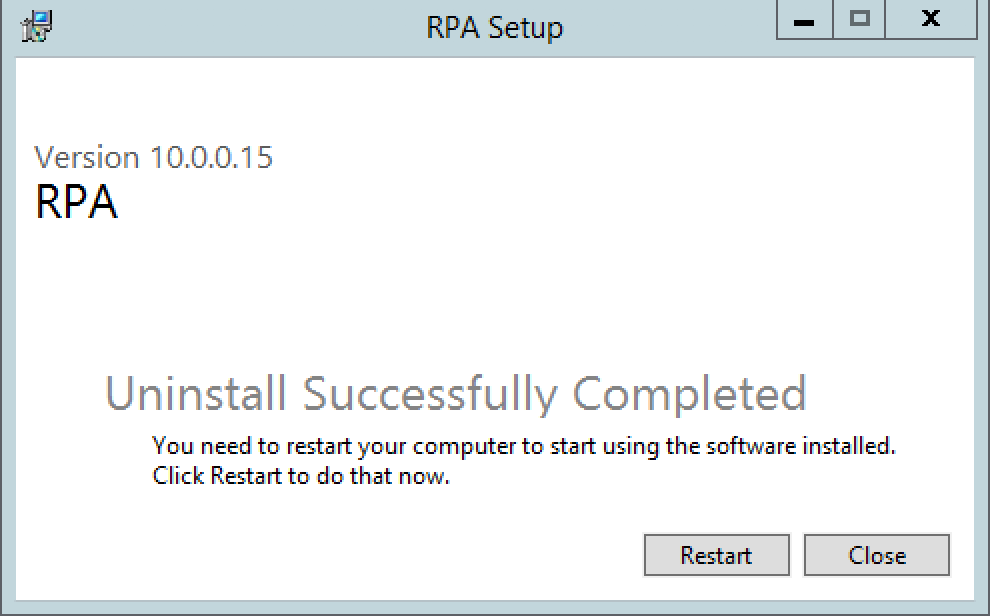Image resolution: width=994 pixels, height=616 pixels.
Task: Click the large RPA product name
Action: point(76,202)
